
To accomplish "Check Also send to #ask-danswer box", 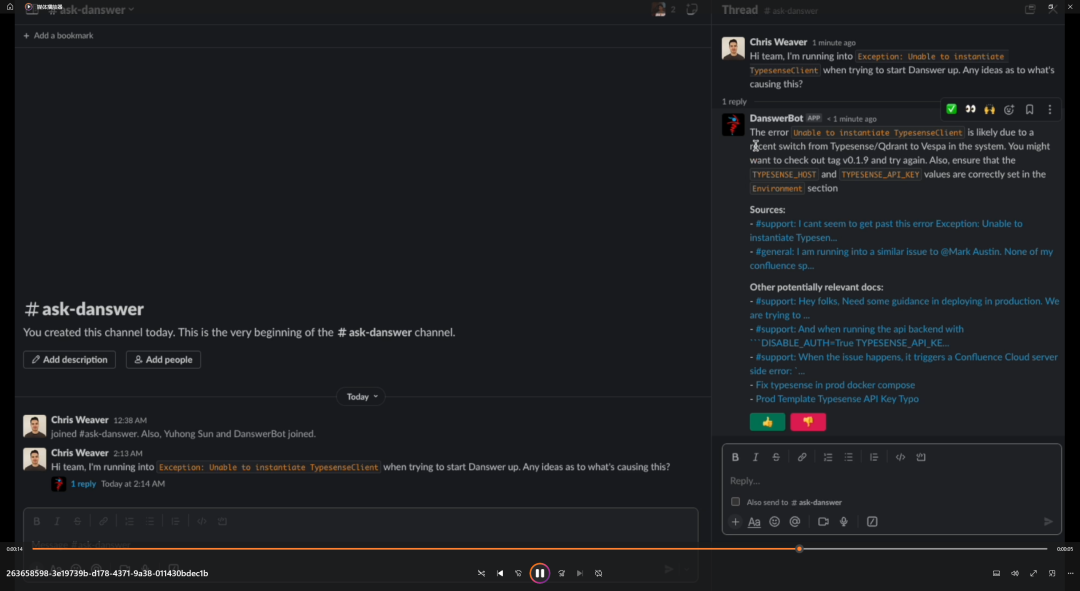I will pyautogui.click(x=735, y=501).
